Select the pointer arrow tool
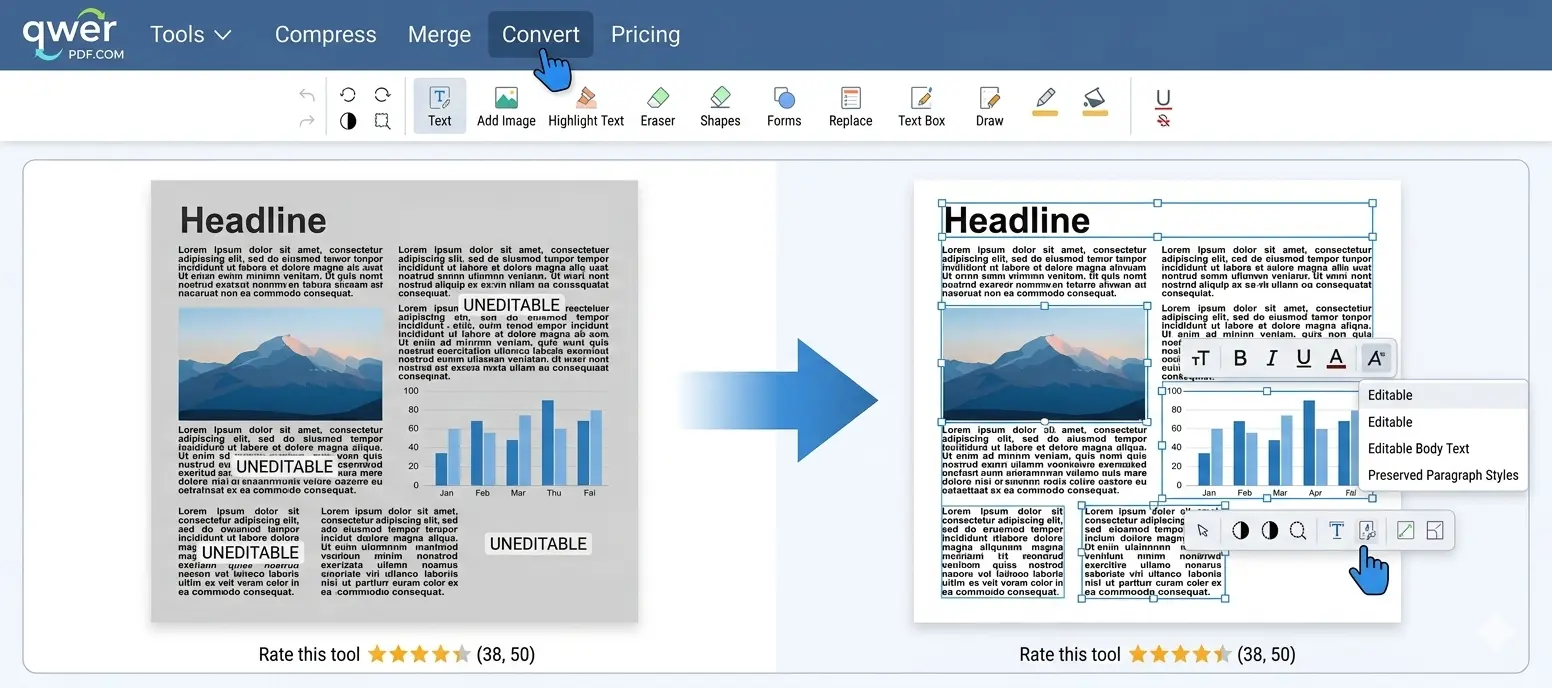Image resolution: width=1552 pixels, height=688 pixels. (1203, 531)
